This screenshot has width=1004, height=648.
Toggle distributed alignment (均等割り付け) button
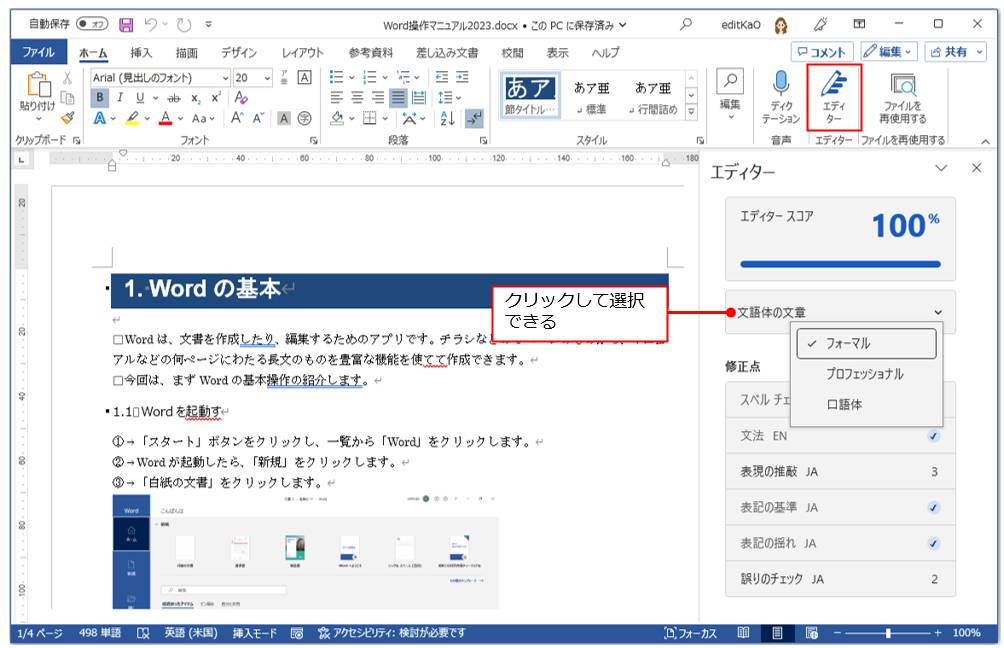[419, 98]
